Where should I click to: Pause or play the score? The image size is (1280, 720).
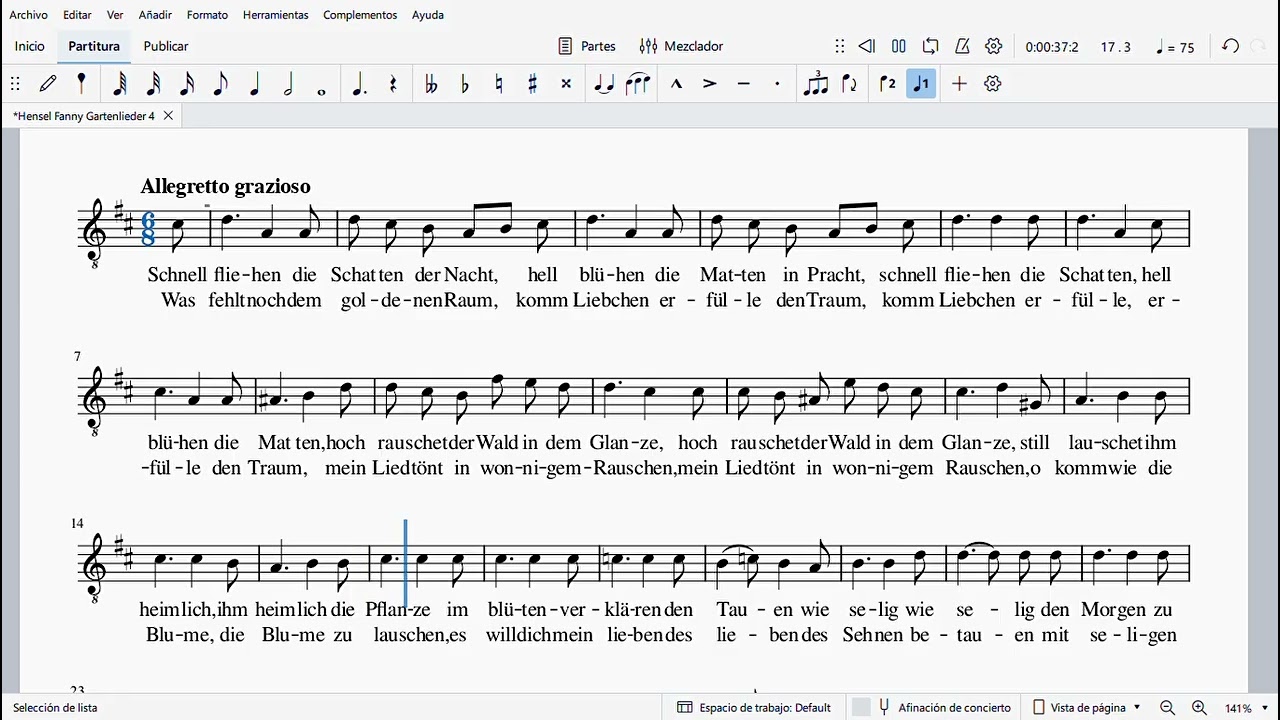click(x=899, y=46)
